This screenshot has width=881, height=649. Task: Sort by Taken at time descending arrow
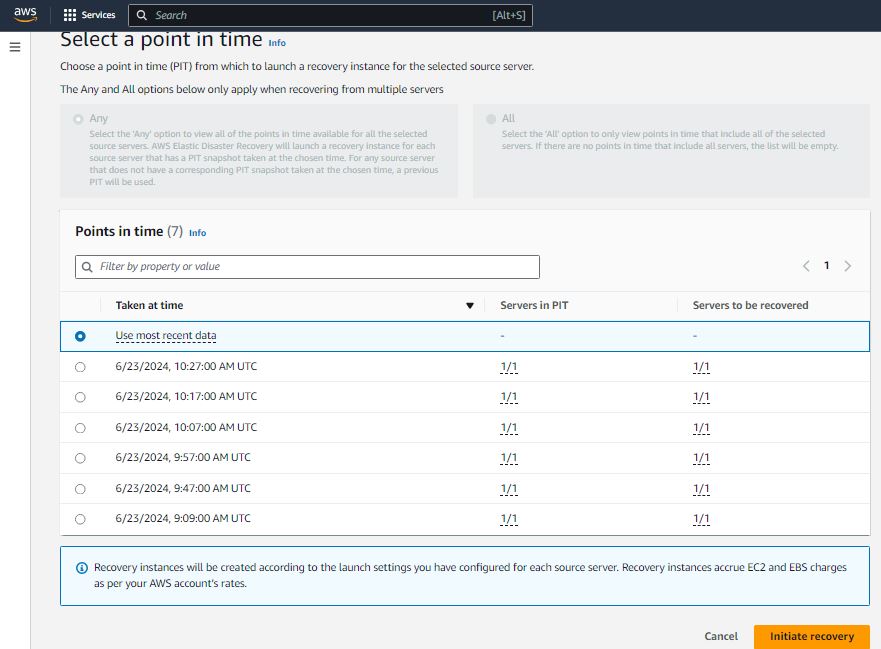[x=470, y=306]
